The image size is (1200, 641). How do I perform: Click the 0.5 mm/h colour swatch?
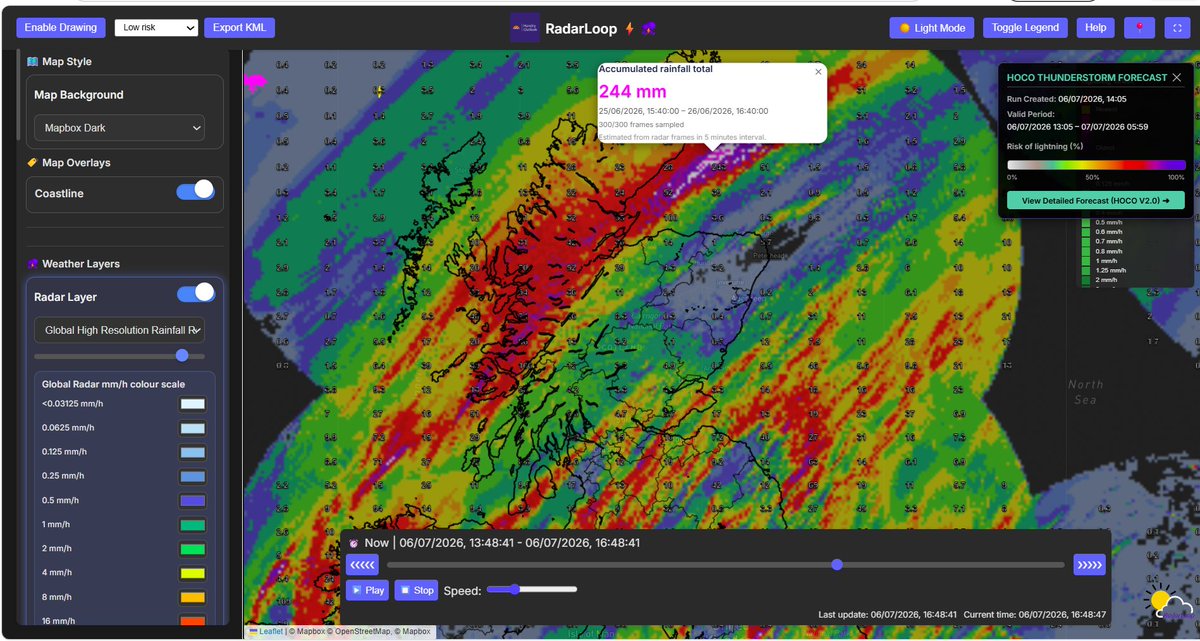click(x=192, y=501)
